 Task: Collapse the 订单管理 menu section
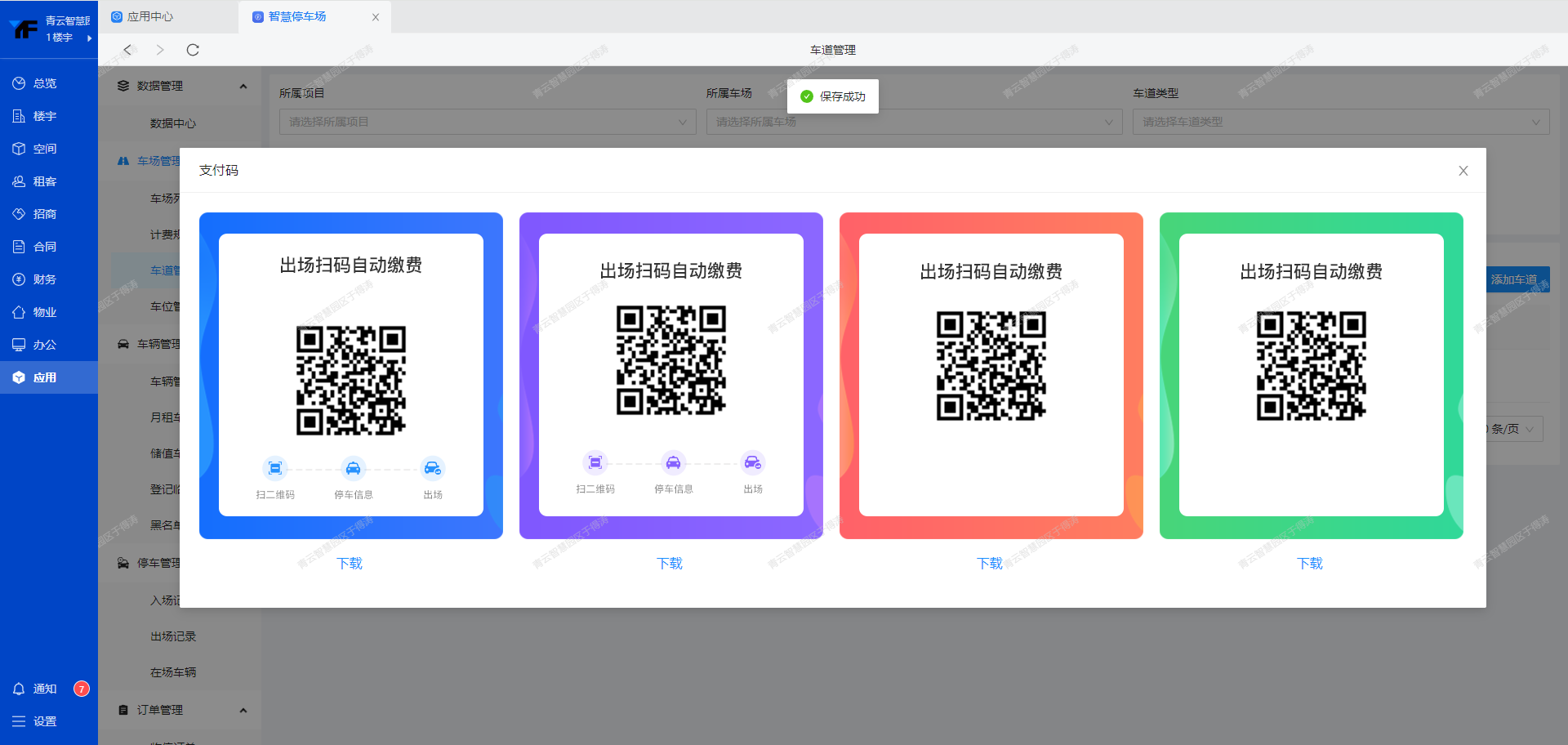click(x=243, y=710)
